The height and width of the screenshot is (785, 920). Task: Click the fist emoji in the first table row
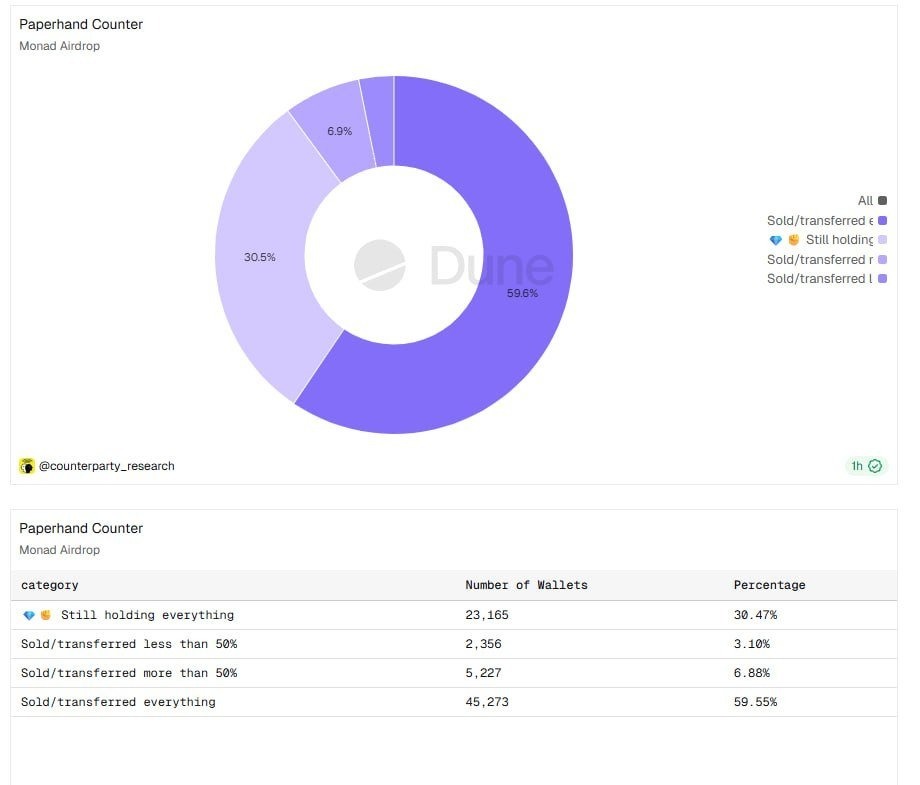click(45, 615)
